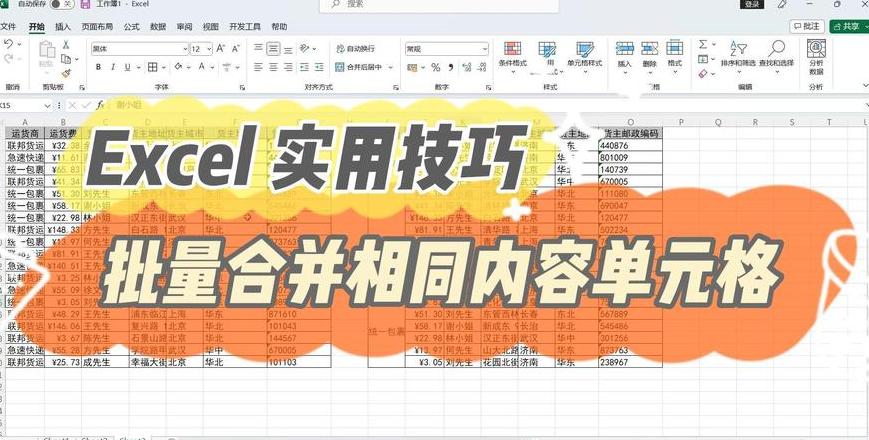This screenshot has height=440, width=869.
Task: Expand the 合并后居中 dropdown arrow
Action: tap(390, 67)
